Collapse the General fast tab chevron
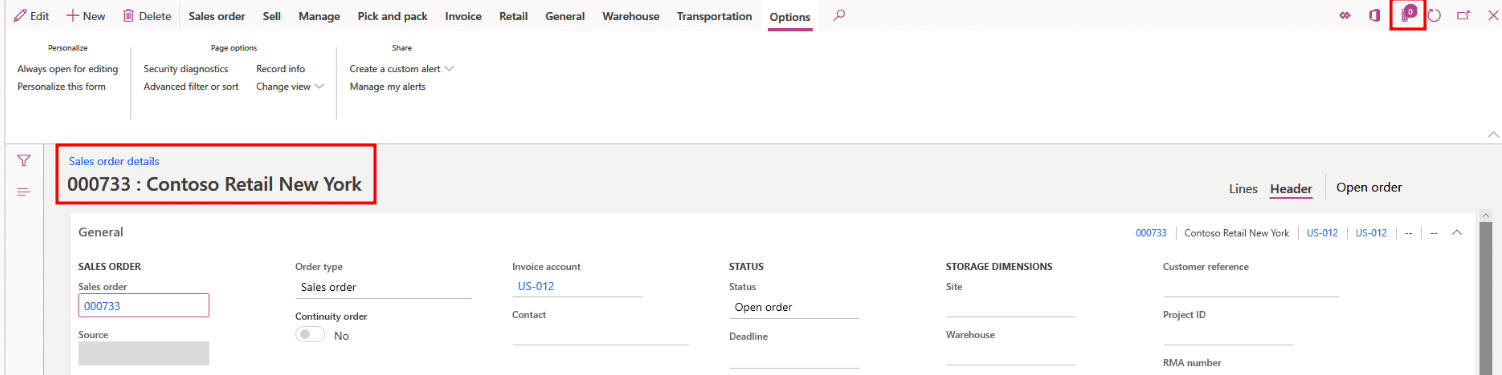 click(1456, 233)
